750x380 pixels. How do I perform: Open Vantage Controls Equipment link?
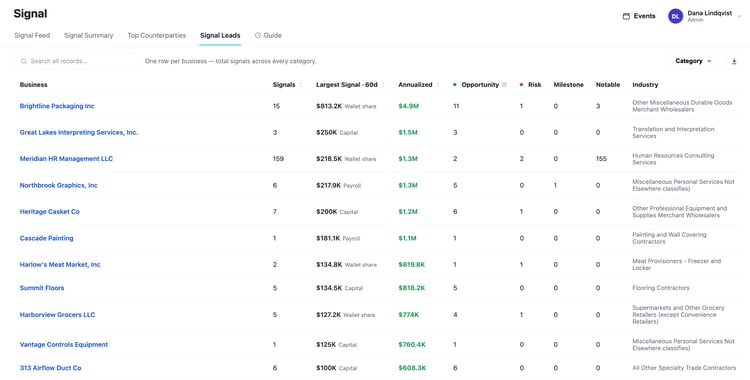(x=64, y=345)
